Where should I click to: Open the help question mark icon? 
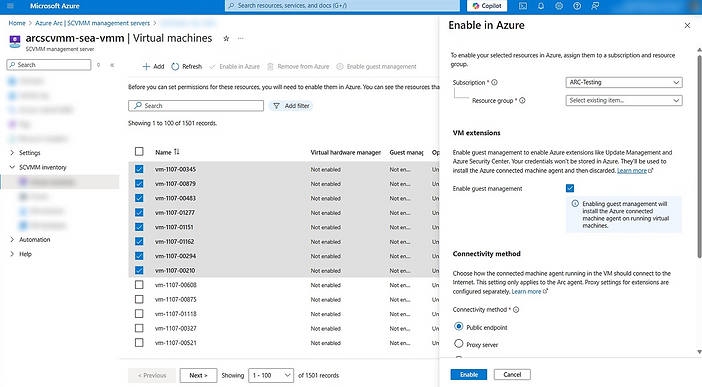point(577,6)
